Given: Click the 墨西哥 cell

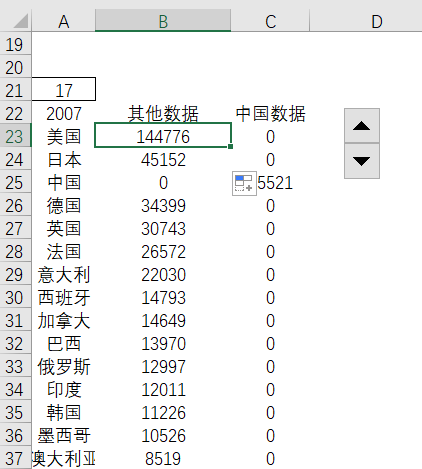Looking at the screenshot, I should point(63,435).
